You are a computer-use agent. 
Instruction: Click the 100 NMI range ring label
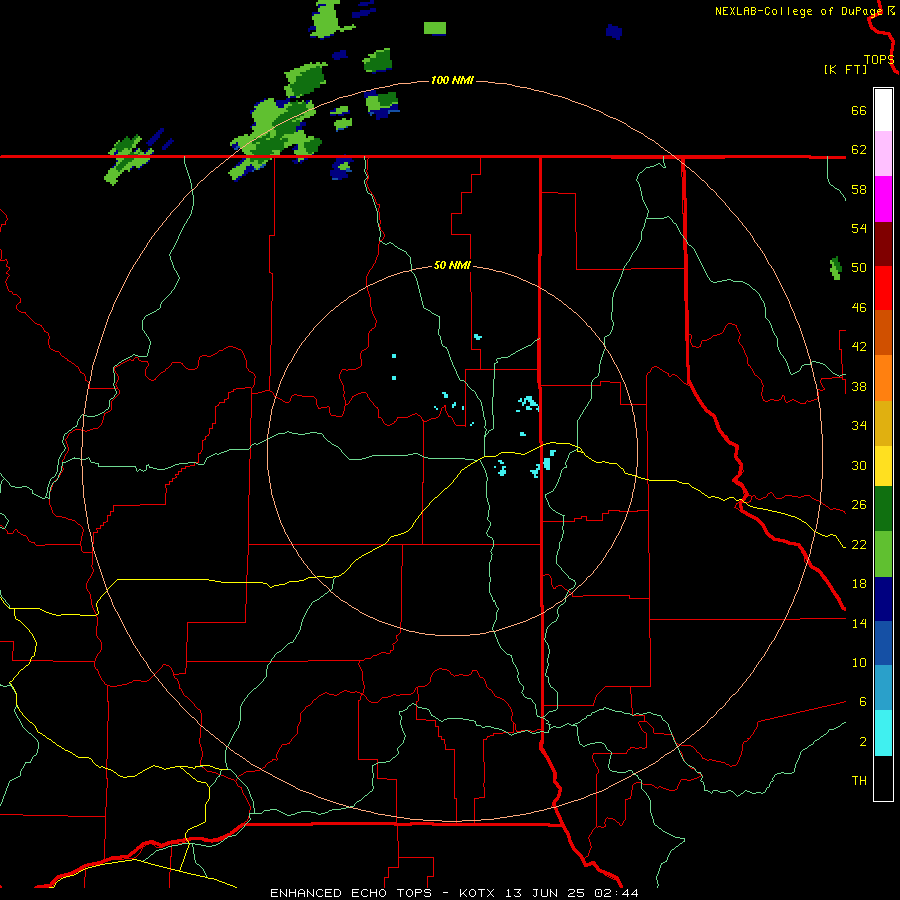coord(452,80)
